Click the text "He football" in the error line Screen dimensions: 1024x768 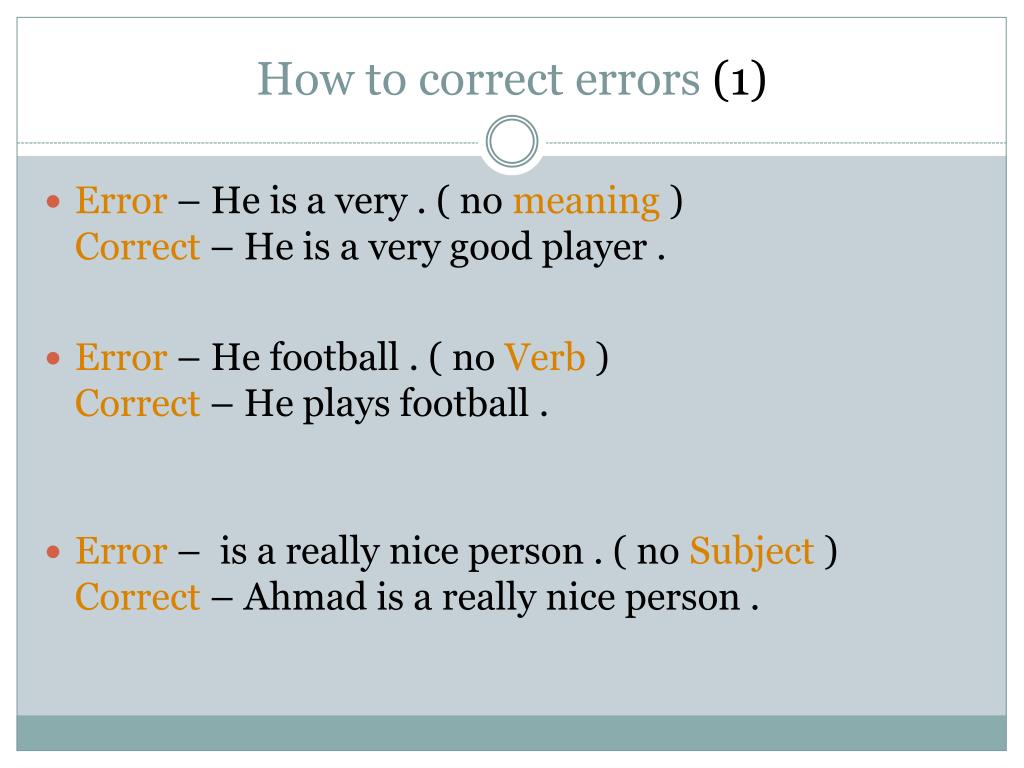(304, 357)
